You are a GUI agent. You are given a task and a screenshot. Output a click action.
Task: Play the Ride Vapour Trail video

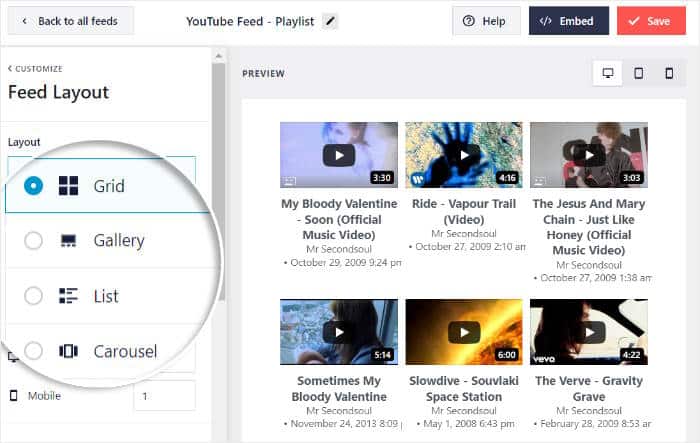pos(464,155)
